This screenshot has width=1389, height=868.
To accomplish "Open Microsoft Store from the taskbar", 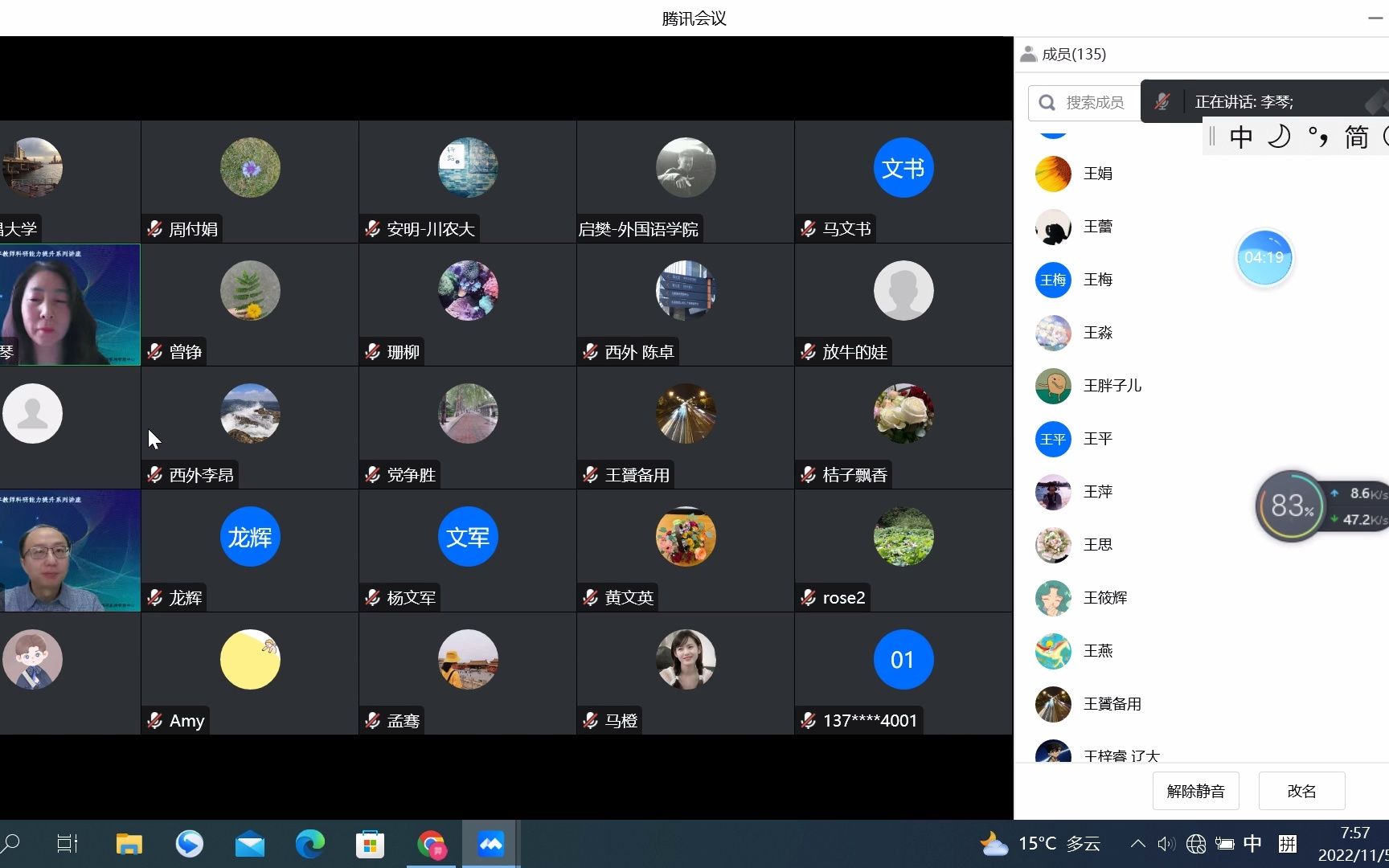I will [370, 844].
